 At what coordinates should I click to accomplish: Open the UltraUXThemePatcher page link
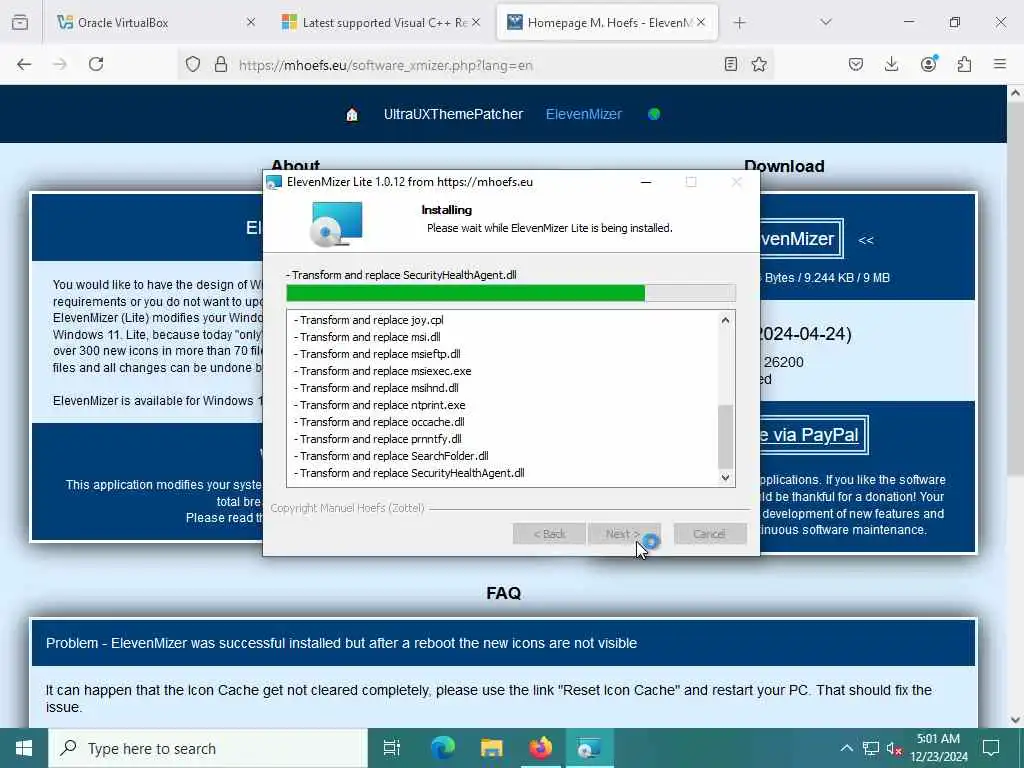click(453, 114)
